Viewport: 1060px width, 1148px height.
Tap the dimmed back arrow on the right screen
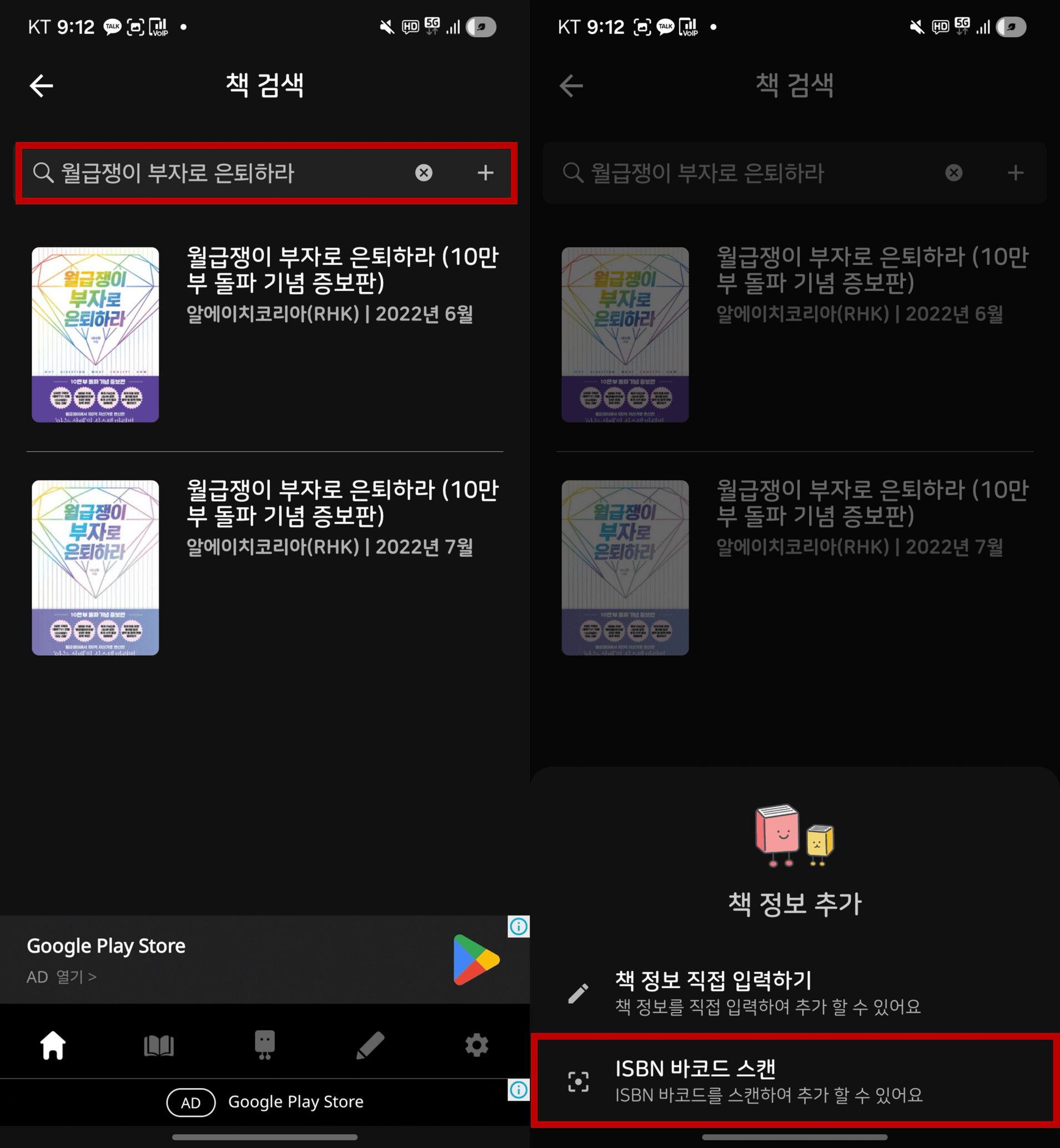[x=571, y=86]
